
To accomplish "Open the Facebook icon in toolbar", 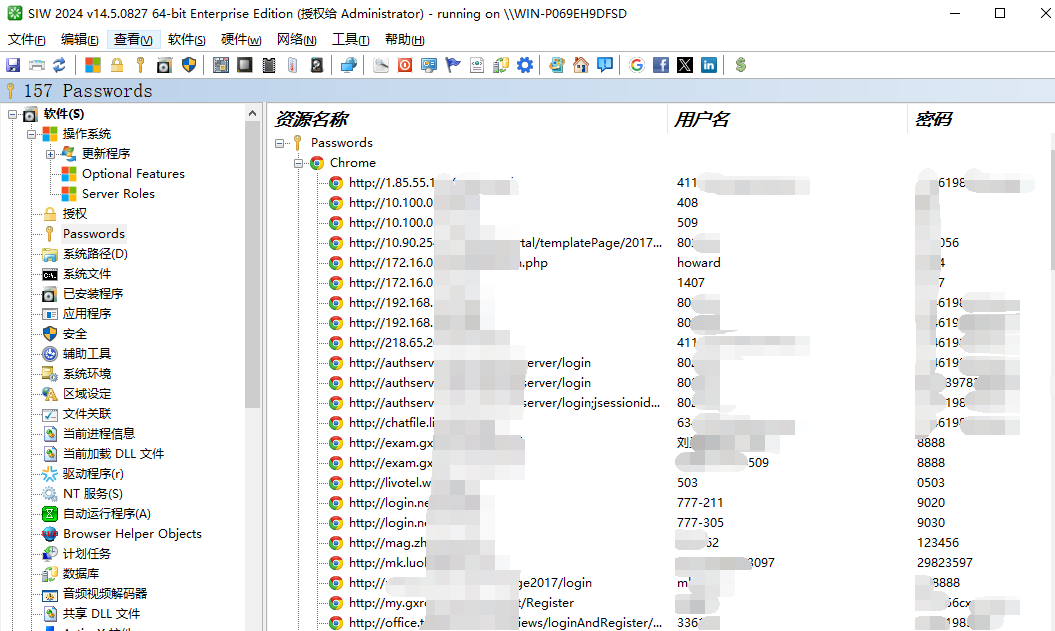I will (661, 65).
